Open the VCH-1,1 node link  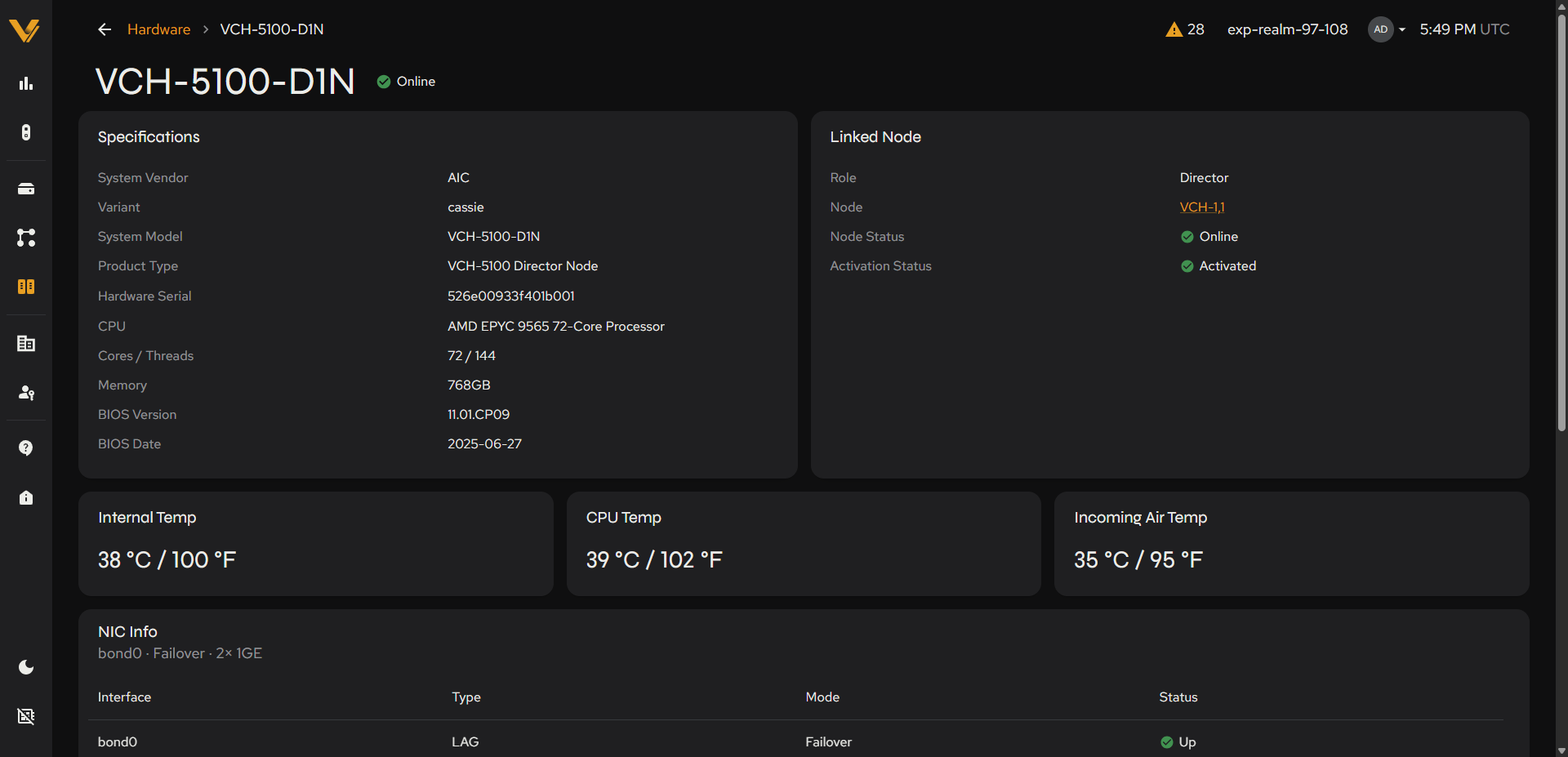(x=1202, y=207)
